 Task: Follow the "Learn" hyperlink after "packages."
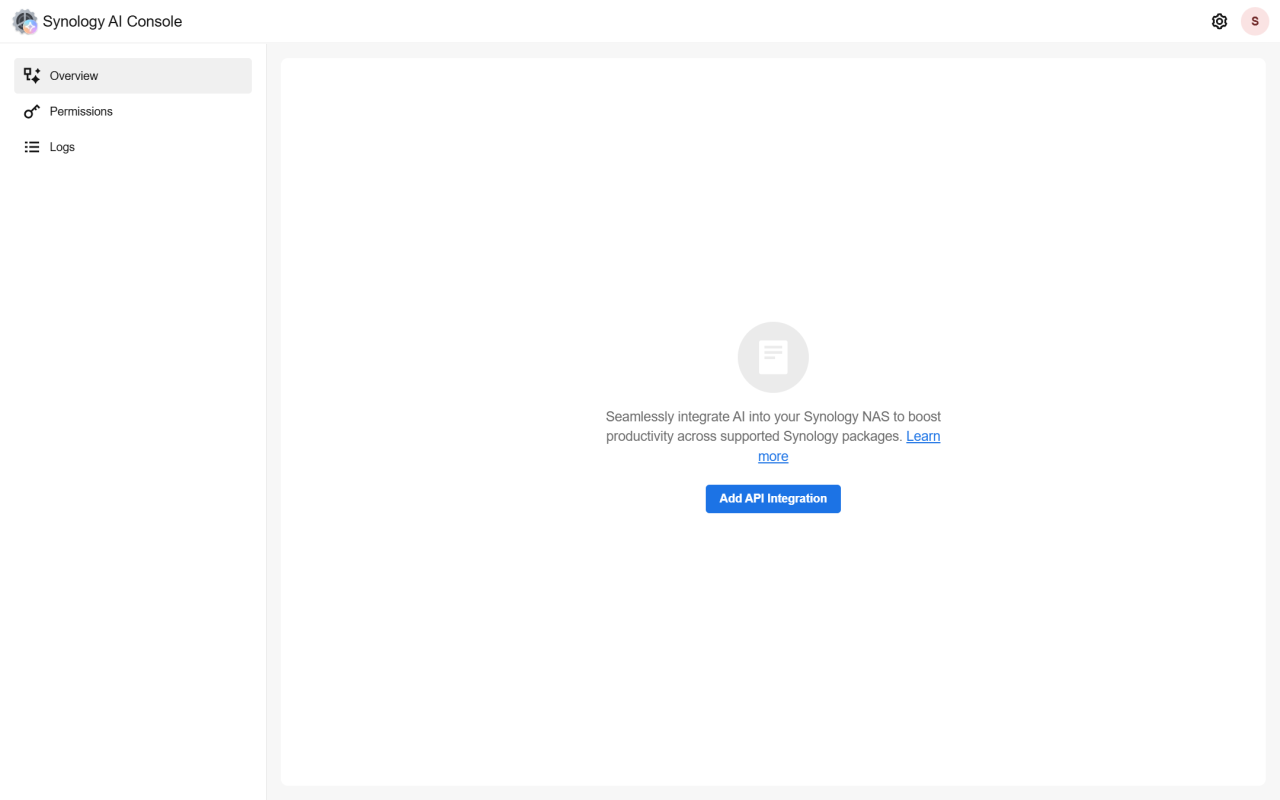pos(923,436)
